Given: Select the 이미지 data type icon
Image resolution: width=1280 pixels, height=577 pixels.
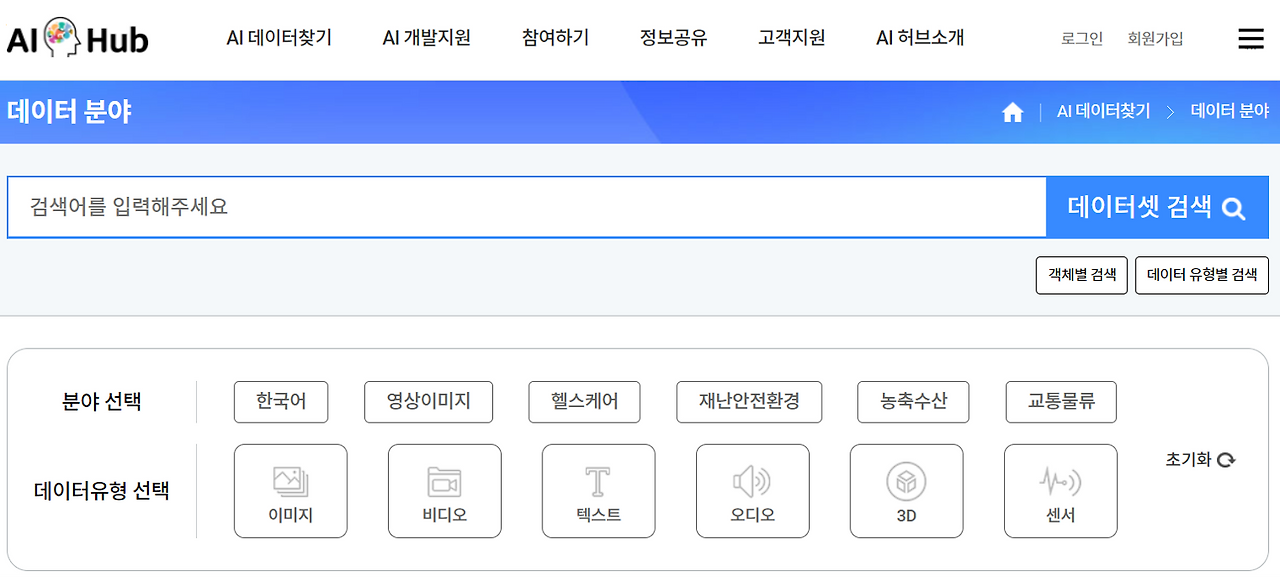Looking at the screenshot, I should [x=290, y=490].
